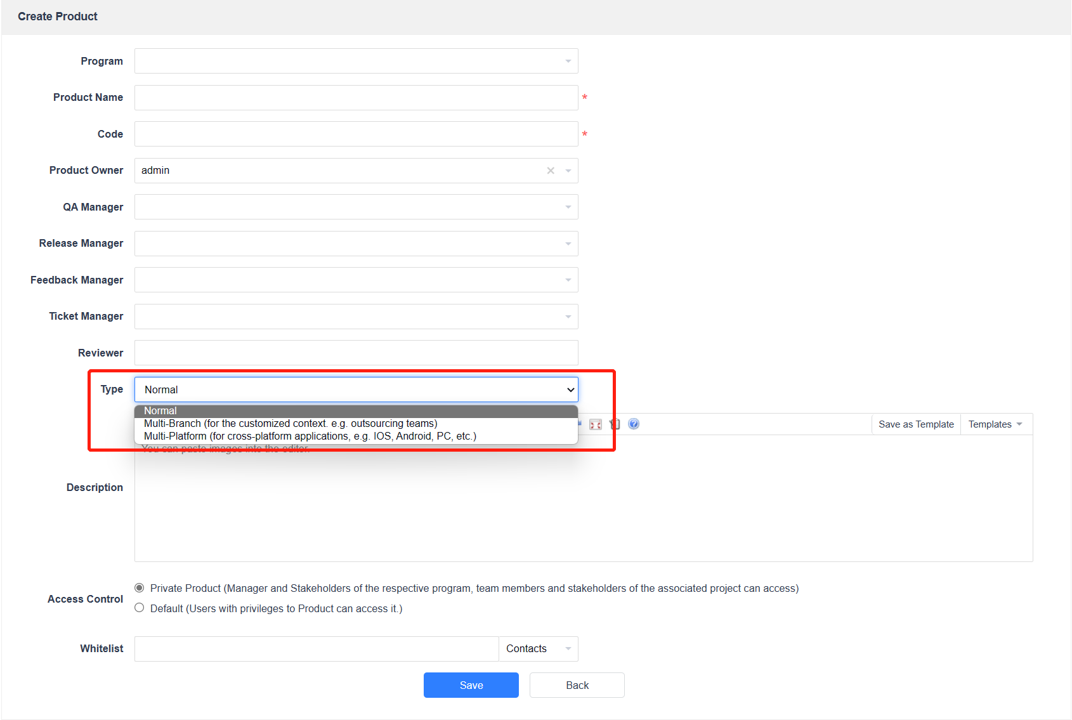
Task: Choose Multi-Platform option in Type list
Action: coord(310,437)
